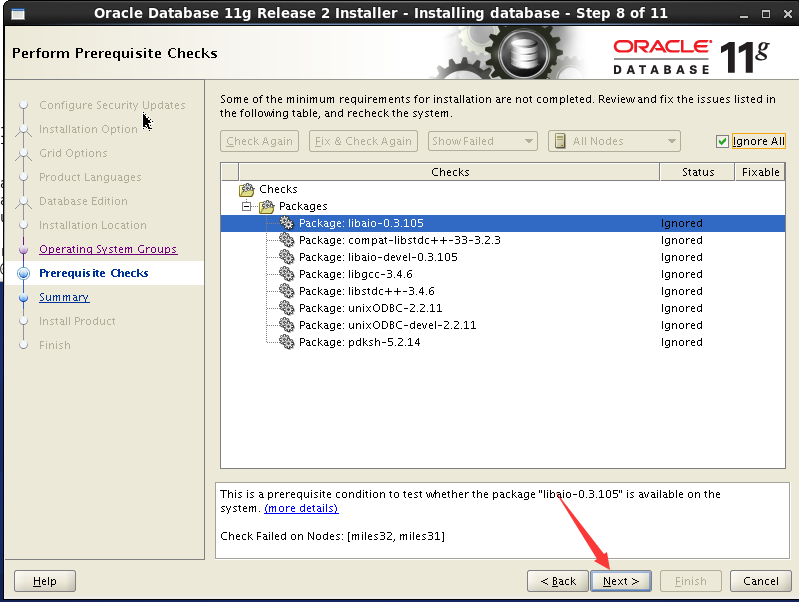The height and width of the screenshot is (602, 799).
Task: Click the Configure Security Updates step
Action: [112, 105]
